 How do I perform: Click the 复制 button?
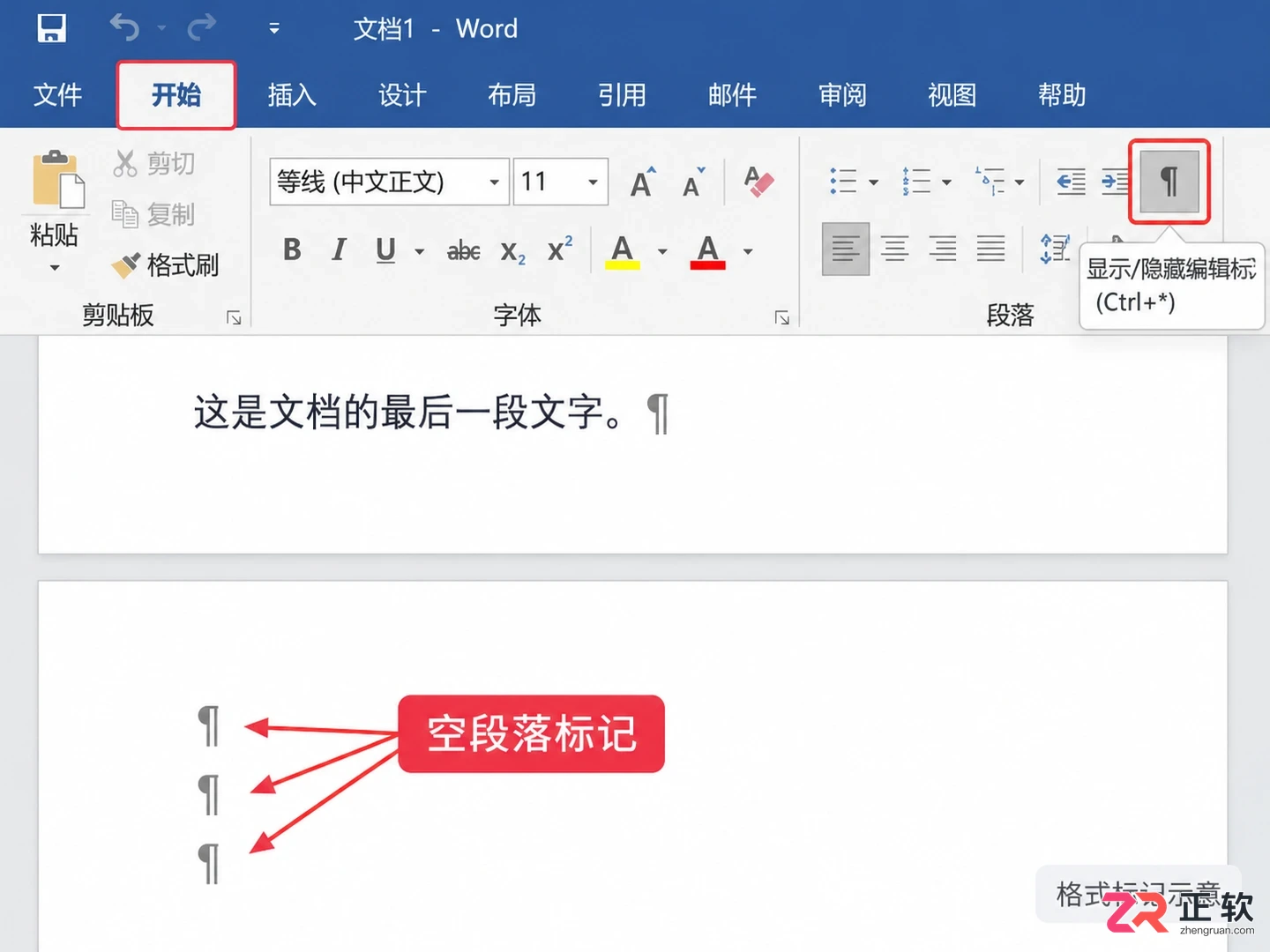154,214
